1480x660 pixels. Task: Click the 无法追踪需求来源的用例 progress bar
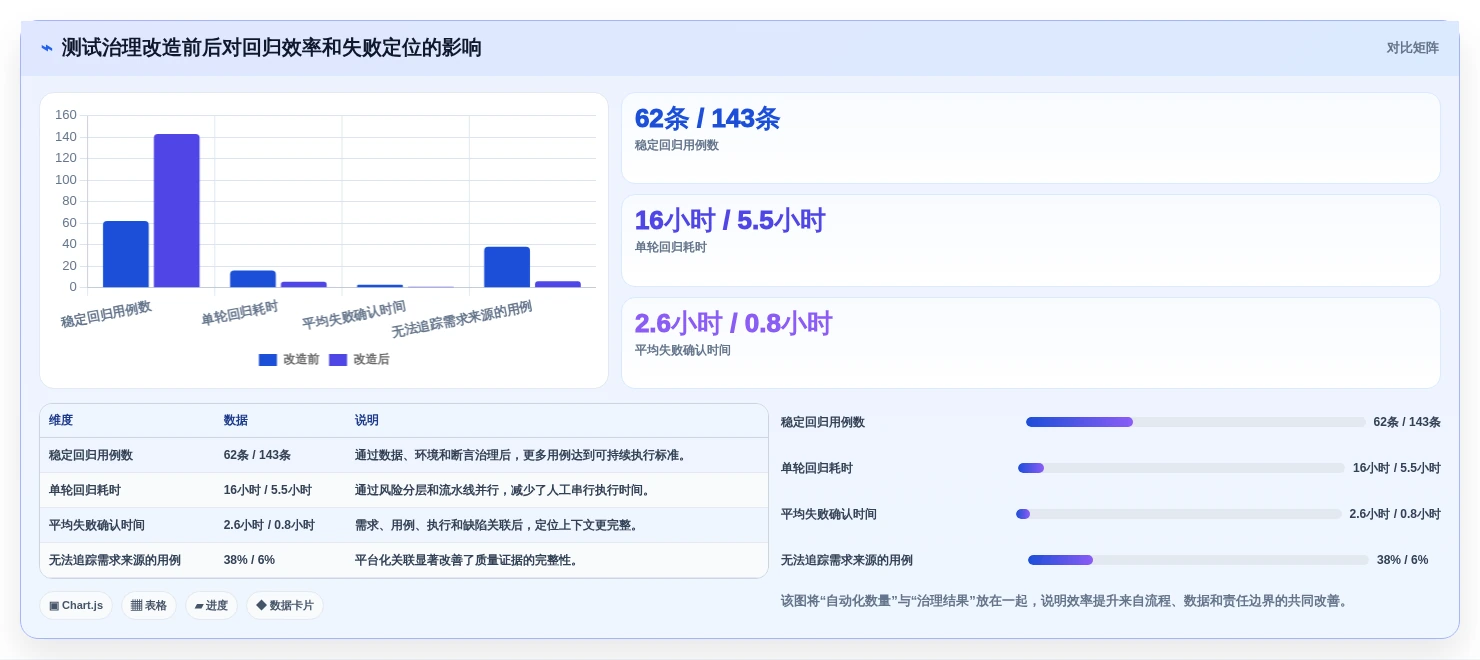(1198, 560)
